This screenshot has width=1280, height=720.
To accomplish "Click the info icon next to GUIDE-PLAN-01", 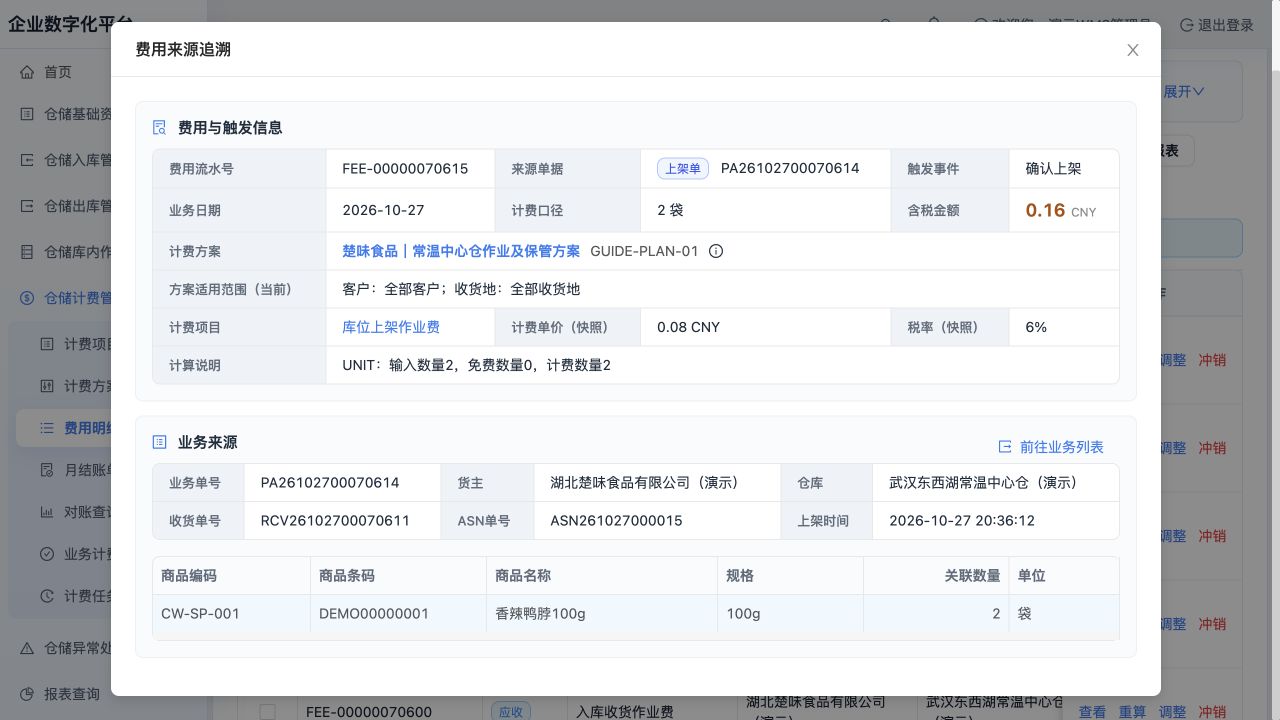I will pyautogui.click(x=716, y=251).
